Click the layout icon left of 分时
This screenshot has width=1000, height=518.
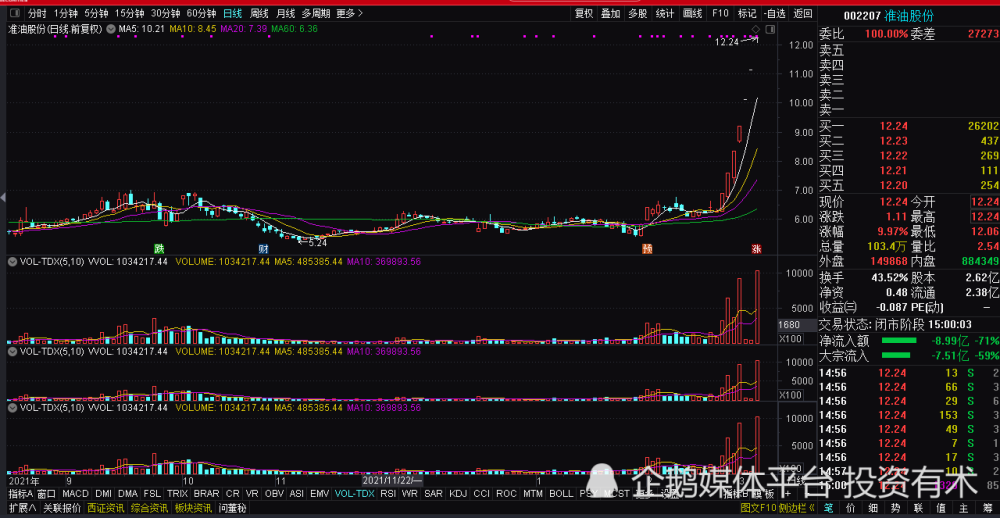coord(15,13)
